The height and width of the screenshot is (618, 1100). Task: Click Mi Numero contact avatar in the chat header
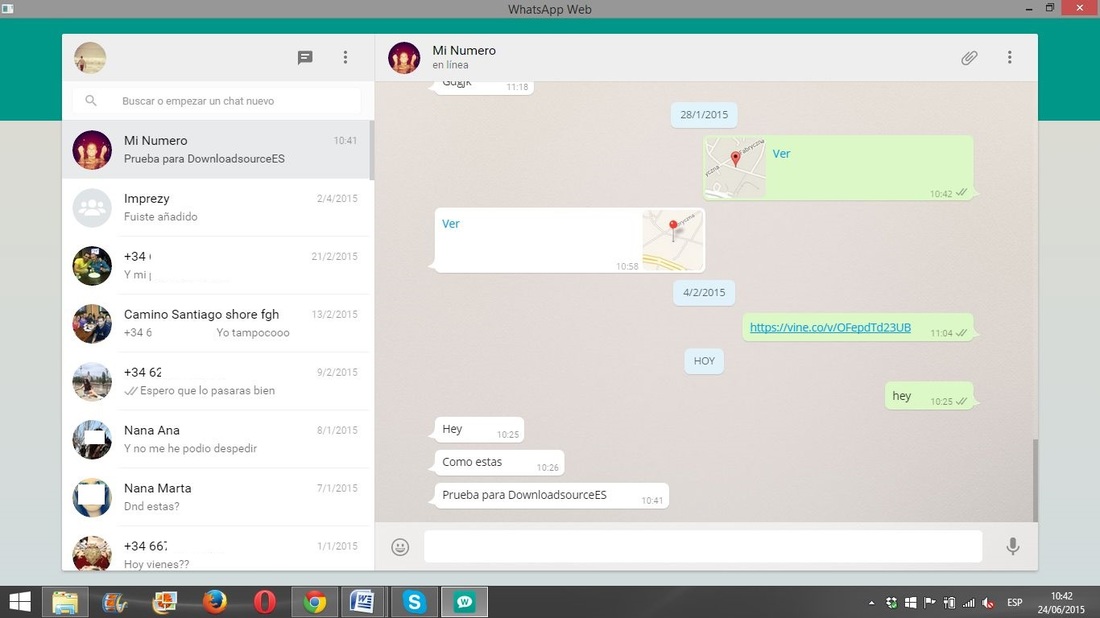[x=404, y=58]
